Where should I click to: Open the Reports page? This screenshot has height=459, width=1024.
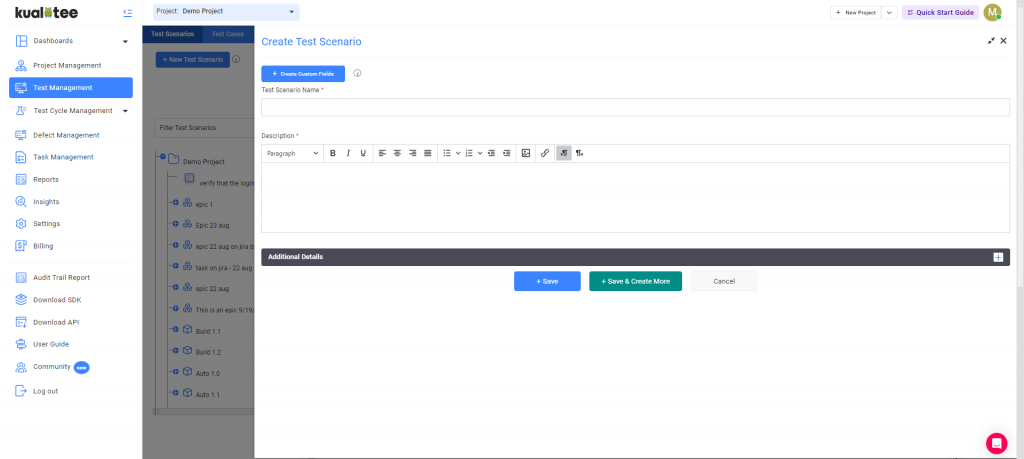(x=46, y=180)
